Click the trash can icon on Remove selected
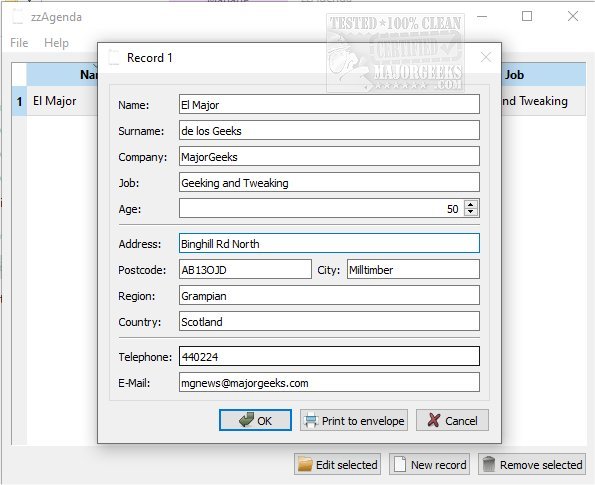The width and height of the screenshot is (595, 485). 488,464
